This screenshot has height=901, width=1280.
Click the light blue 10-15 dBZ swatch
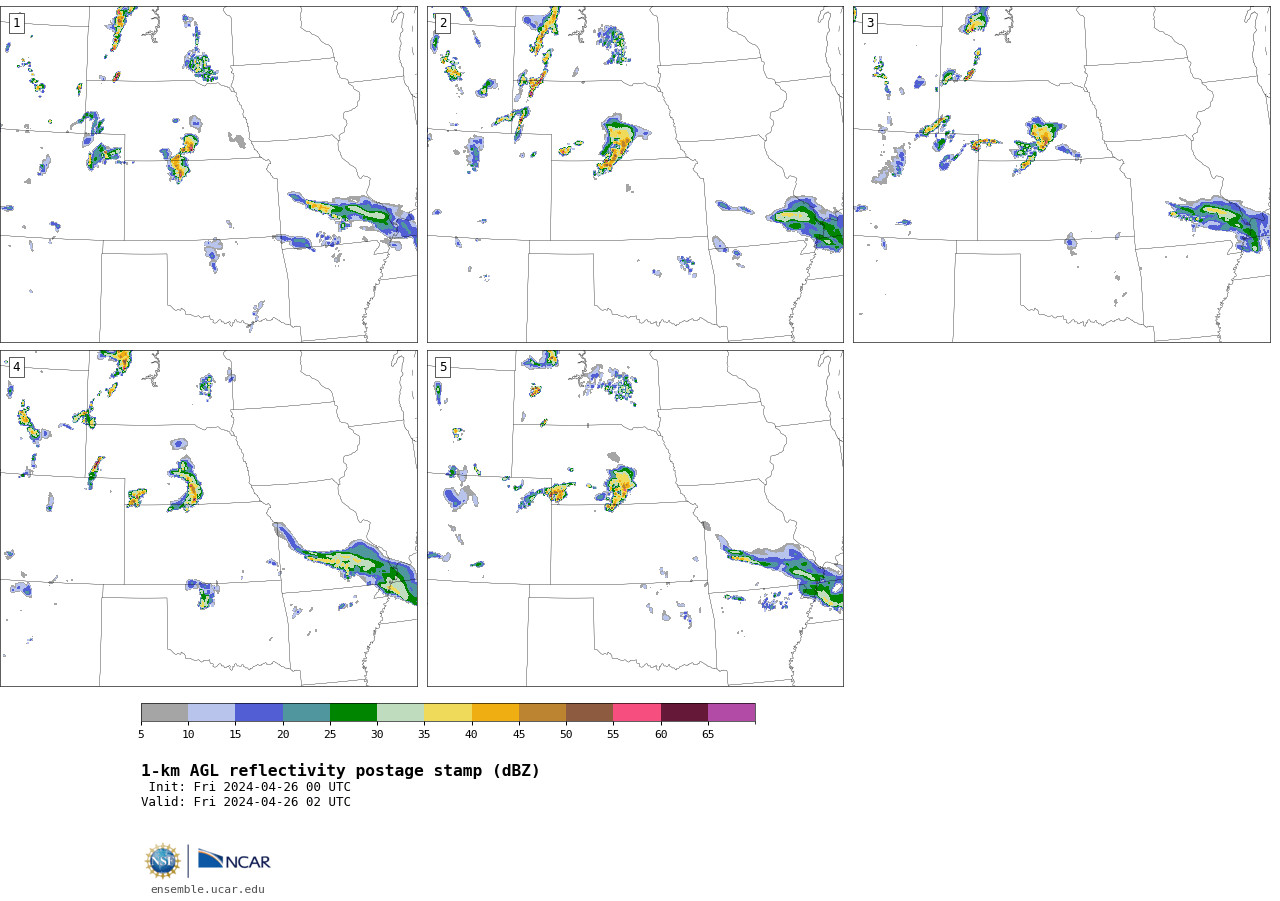pos(212,713)
